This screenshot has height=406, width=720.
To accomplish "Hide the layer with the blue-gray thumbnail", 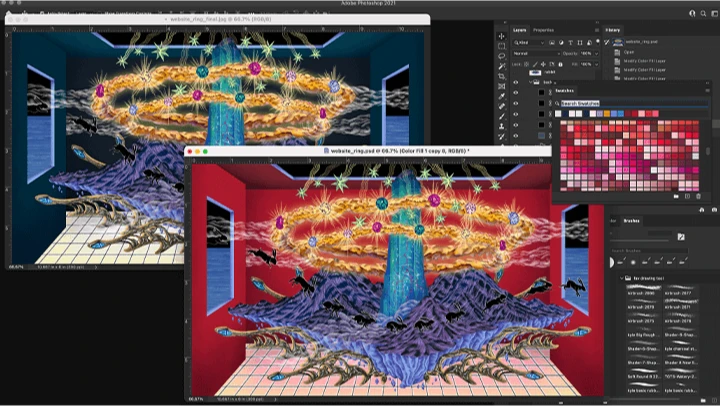I will coord(516,135).
